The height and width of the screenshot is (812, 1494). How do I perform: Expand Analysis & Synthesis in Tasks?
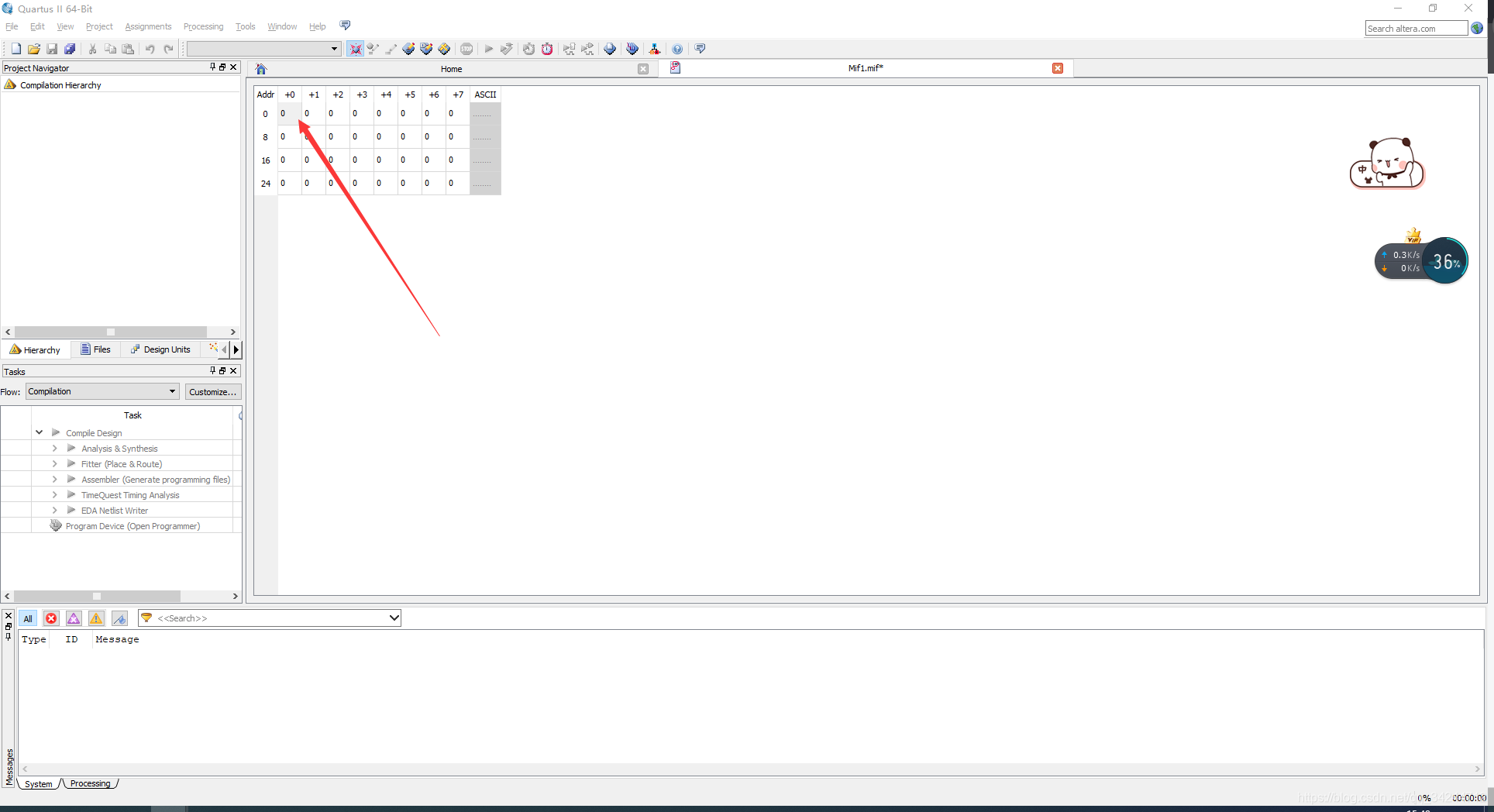pos(54,448)
